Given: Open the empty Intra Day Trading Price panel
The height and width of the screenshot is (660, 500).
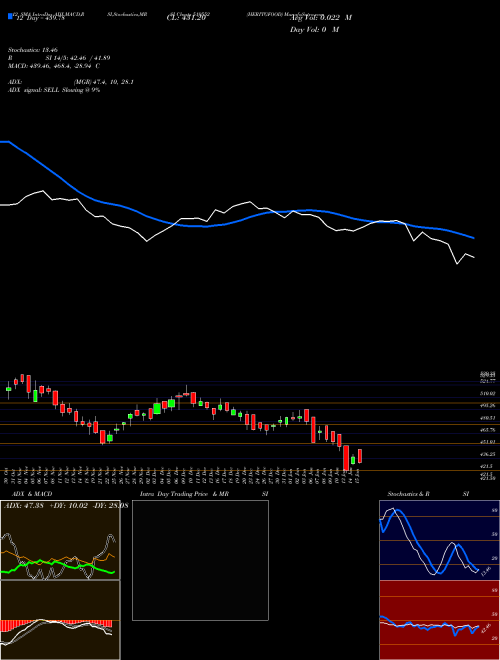Looking at the screenshot, I should coord(200,560).
